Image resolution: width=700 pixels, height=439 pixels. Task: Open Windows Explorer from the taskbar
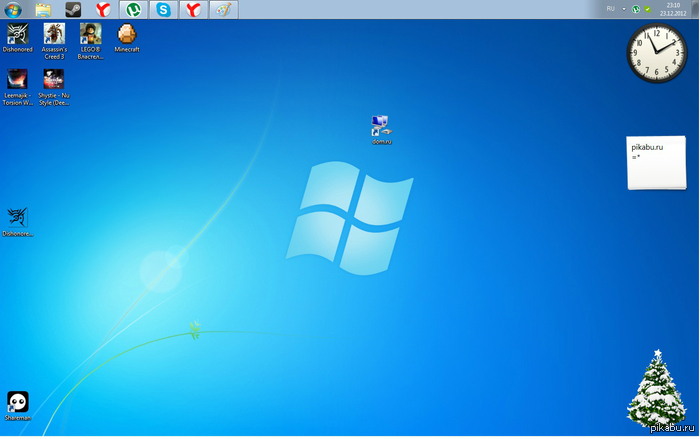click(x=44, y=9)
